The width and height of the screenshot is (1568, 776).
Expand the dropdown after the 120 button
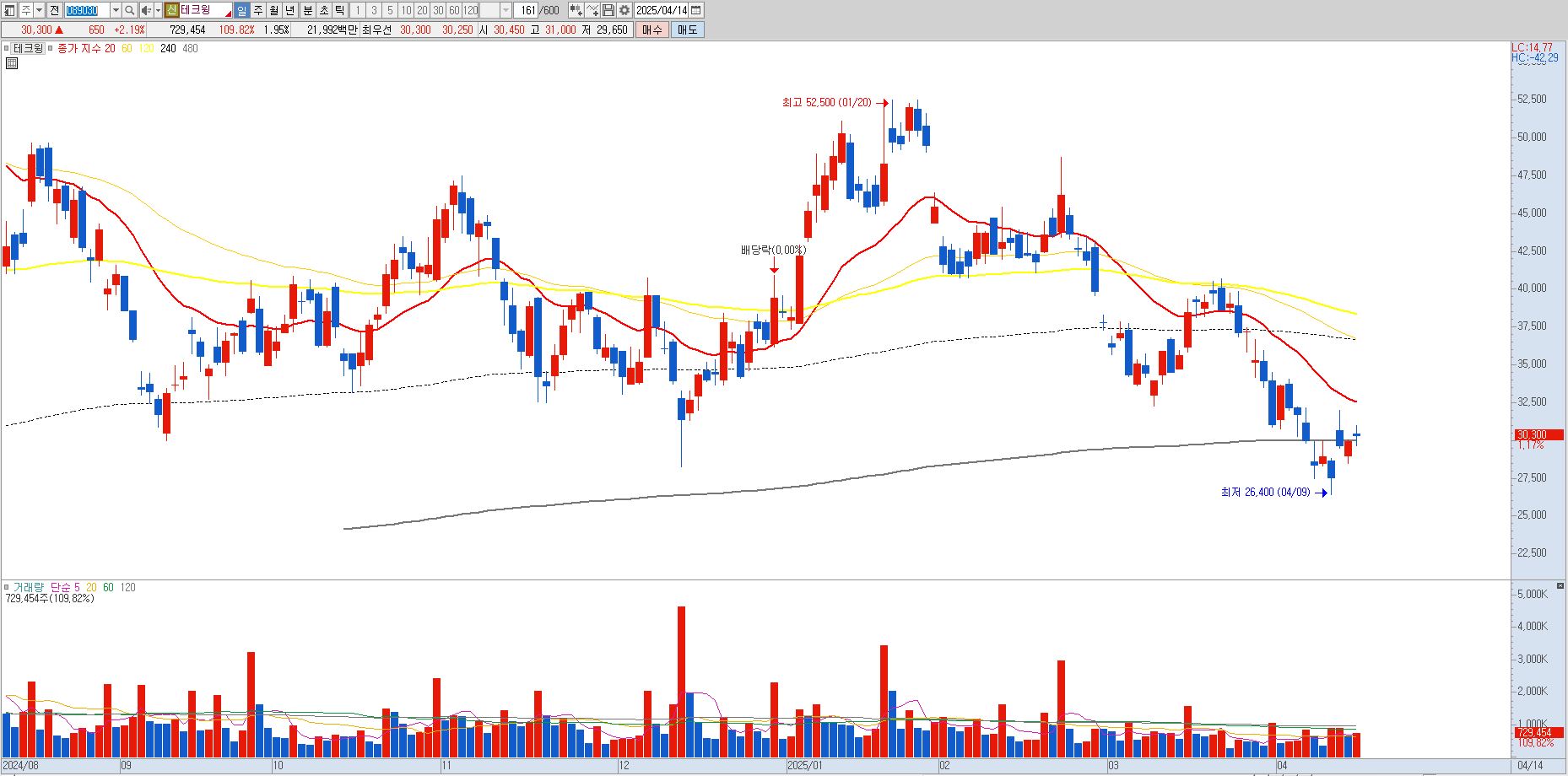506,10
